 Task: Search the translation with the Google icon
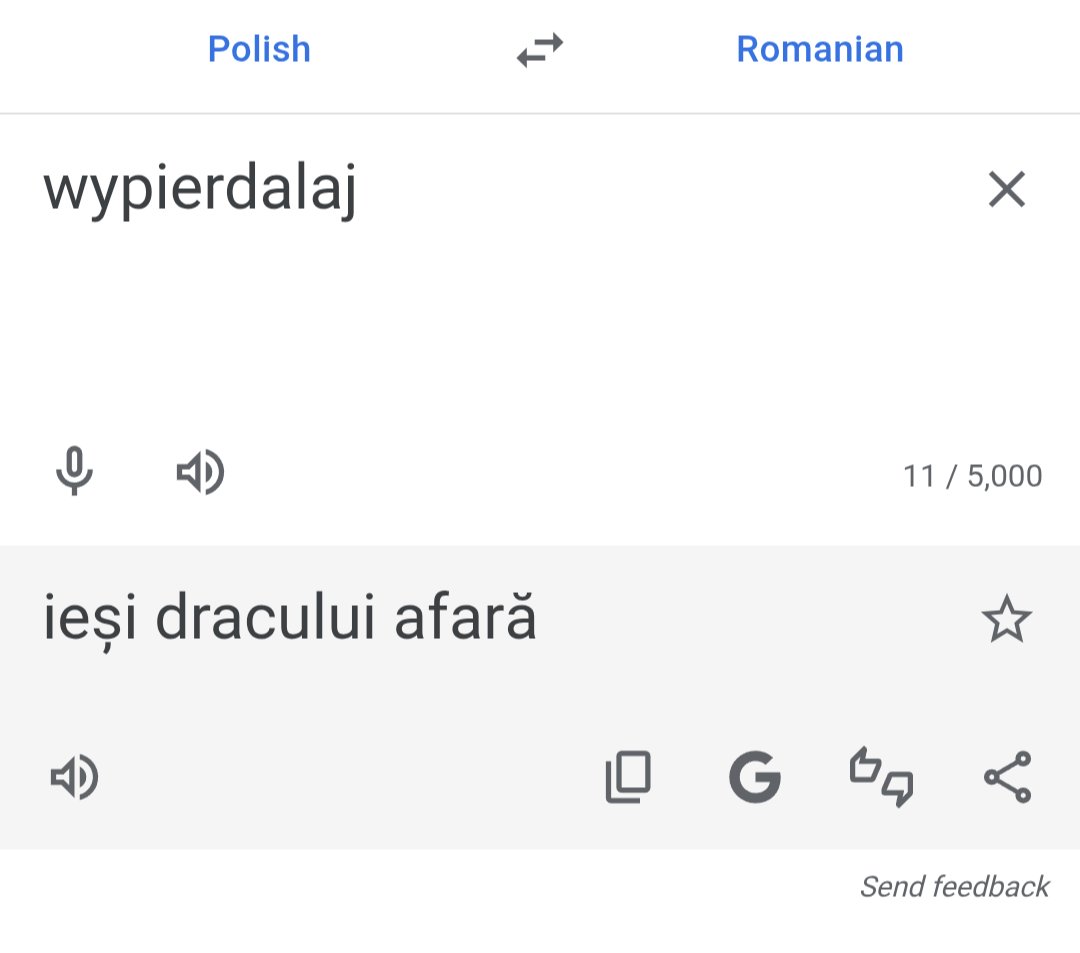point(754,778)
